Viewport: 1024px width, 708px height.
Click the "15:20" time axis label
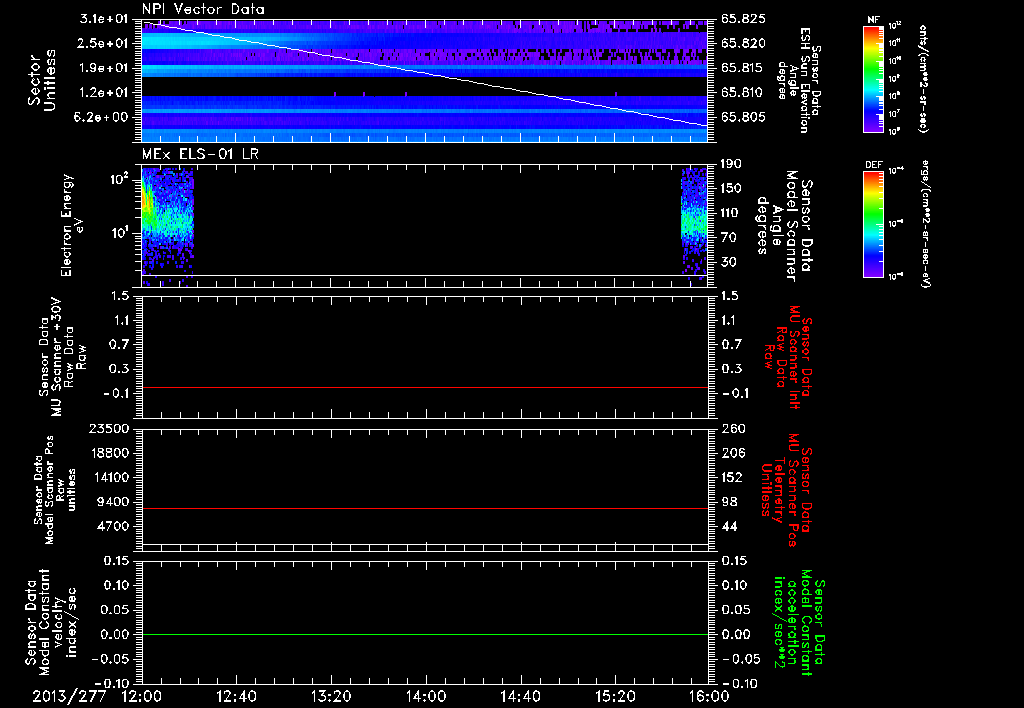pos(615,696)
